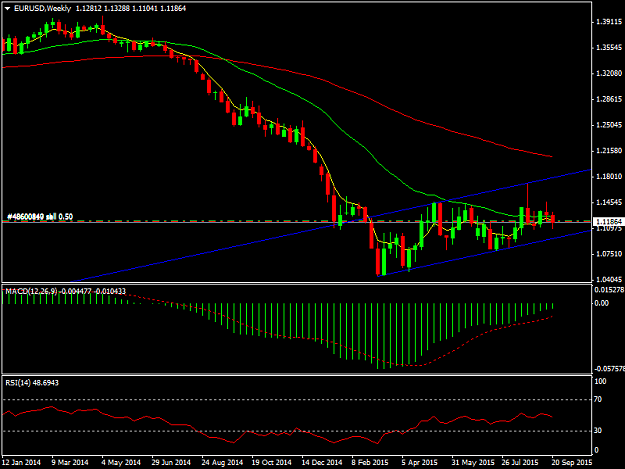This screenshot has height=469, width=625.
Task: Click the MACD 0.015278 scale label
Action: pyautogui.click(x=609, y=290)
